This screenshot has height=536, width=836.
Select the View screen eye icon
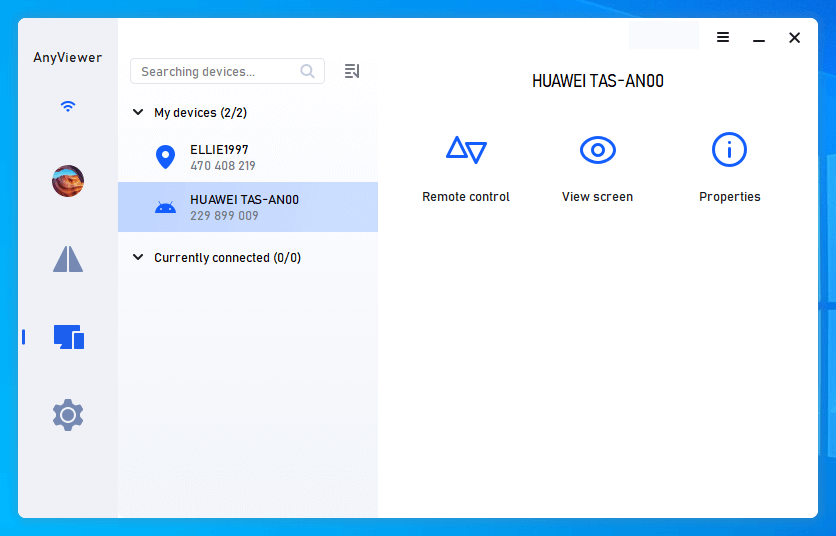598,150
